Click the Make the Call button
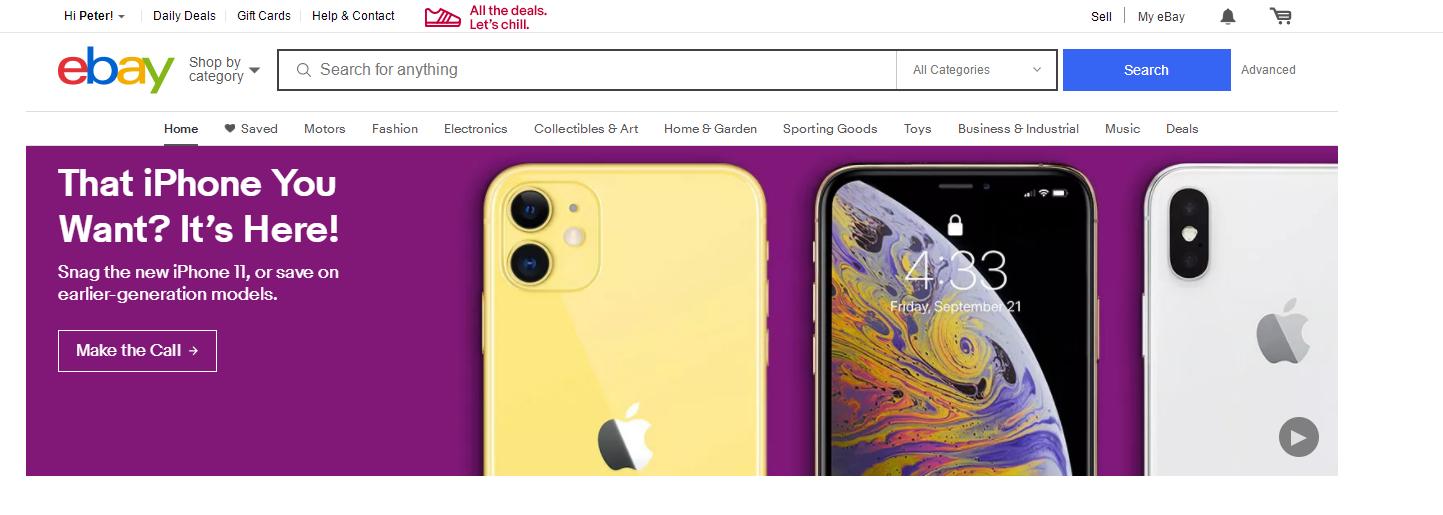The width and height of the screenshot is (1443, 515). tap(137, 351)
